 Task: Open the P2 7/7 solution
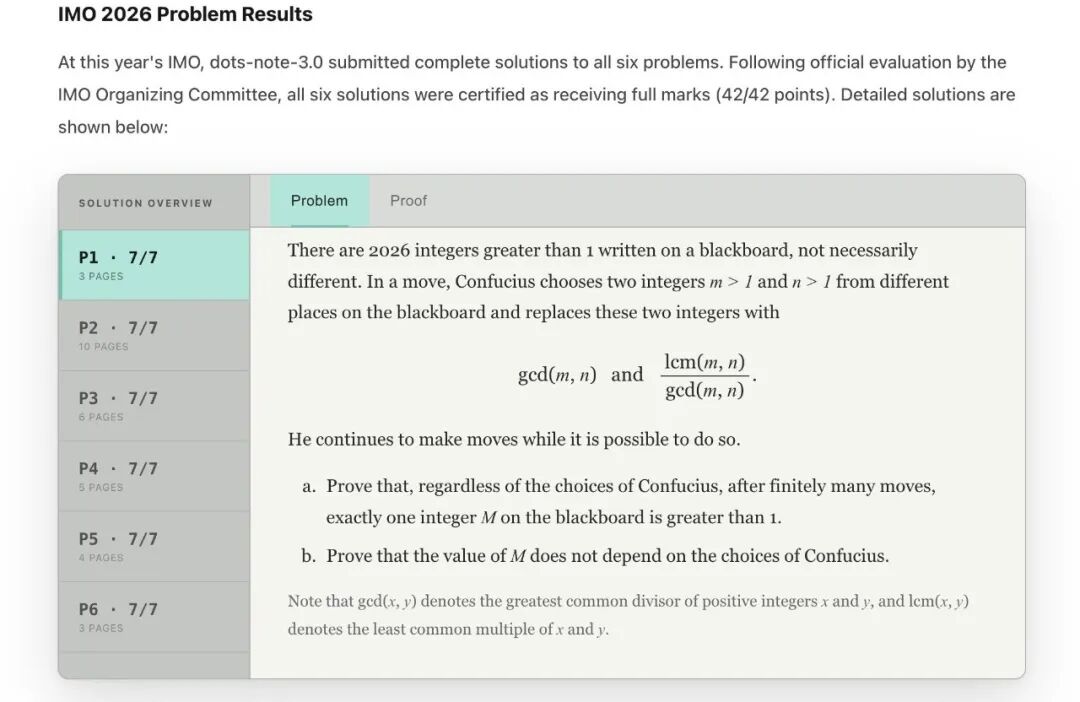(x=154, y=335)
